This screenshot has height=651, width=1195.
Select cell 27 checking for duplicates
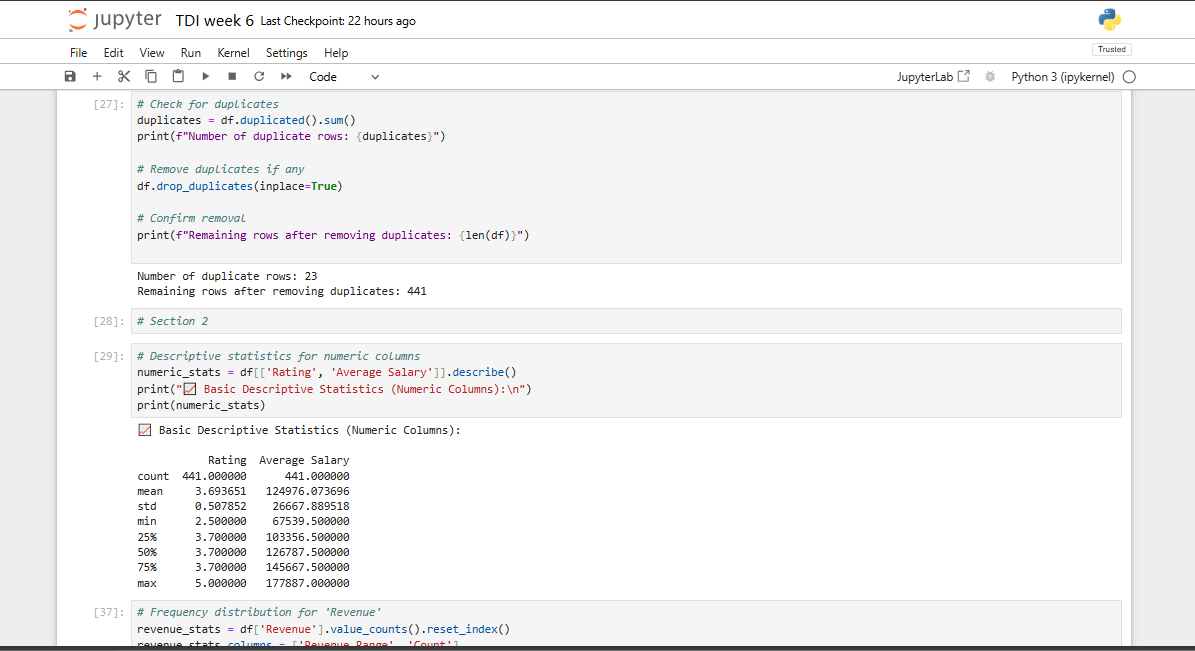626,178
